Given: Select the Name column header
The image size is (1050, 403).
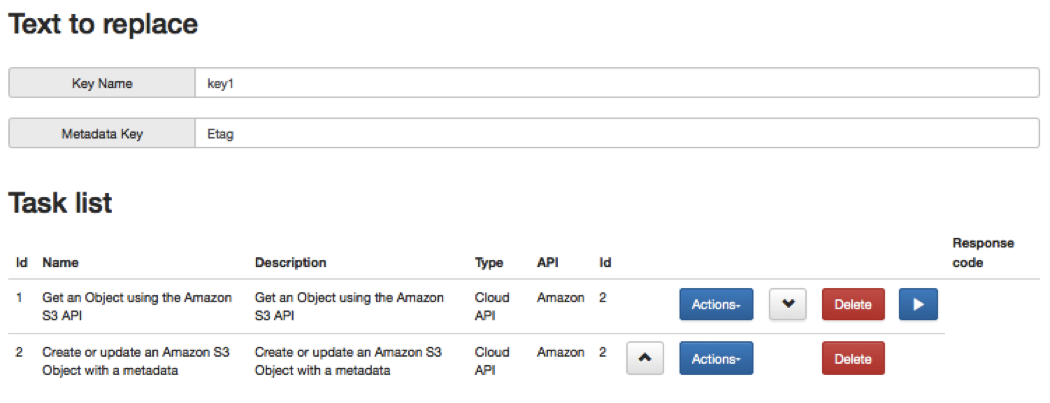Looking at the screenshot, I should [x=60, y=262].
